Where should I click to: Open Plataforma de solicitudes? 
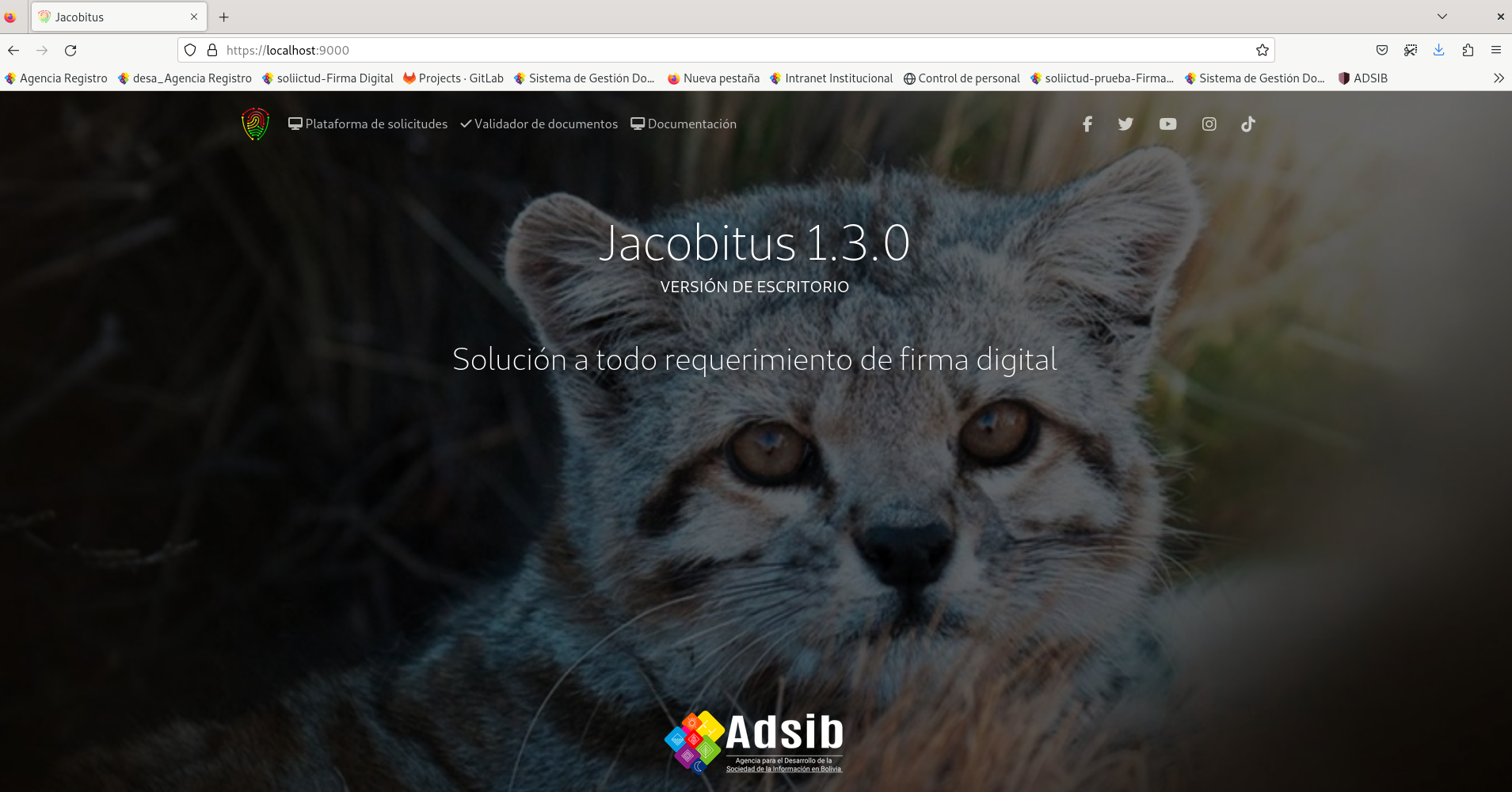pyautogui.click(x=368, y=124)
